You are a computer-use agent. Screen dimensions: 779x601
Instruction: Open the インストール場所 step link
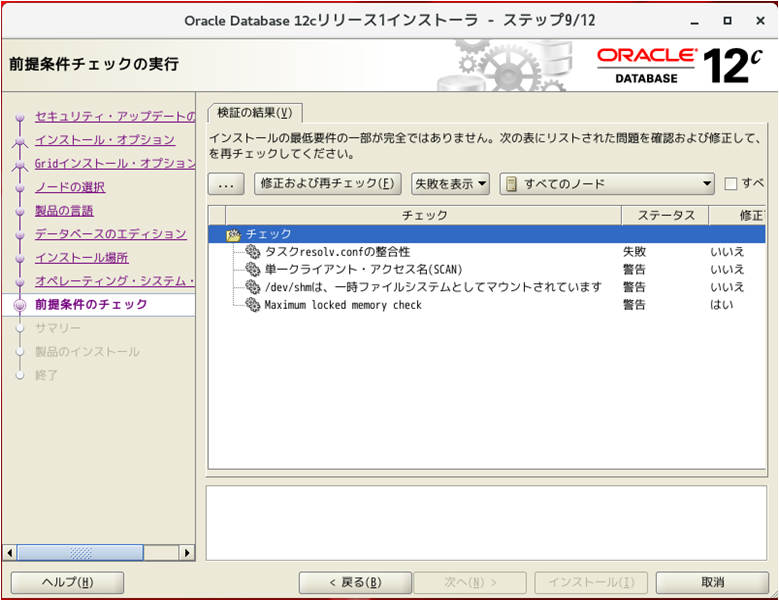(x=81, y=257)
